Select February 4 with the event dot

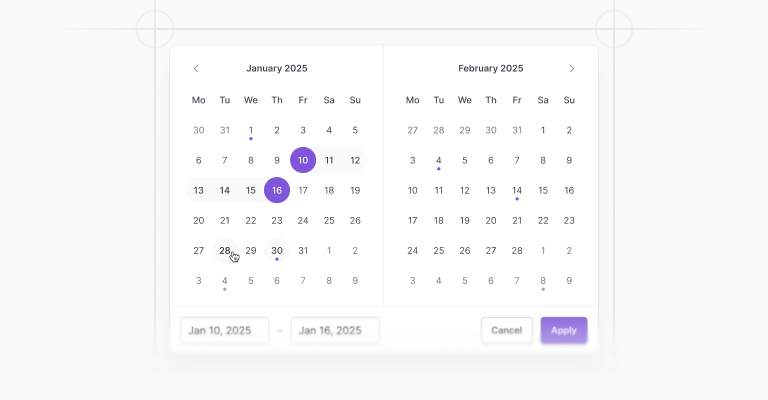(x=438, y=160)
